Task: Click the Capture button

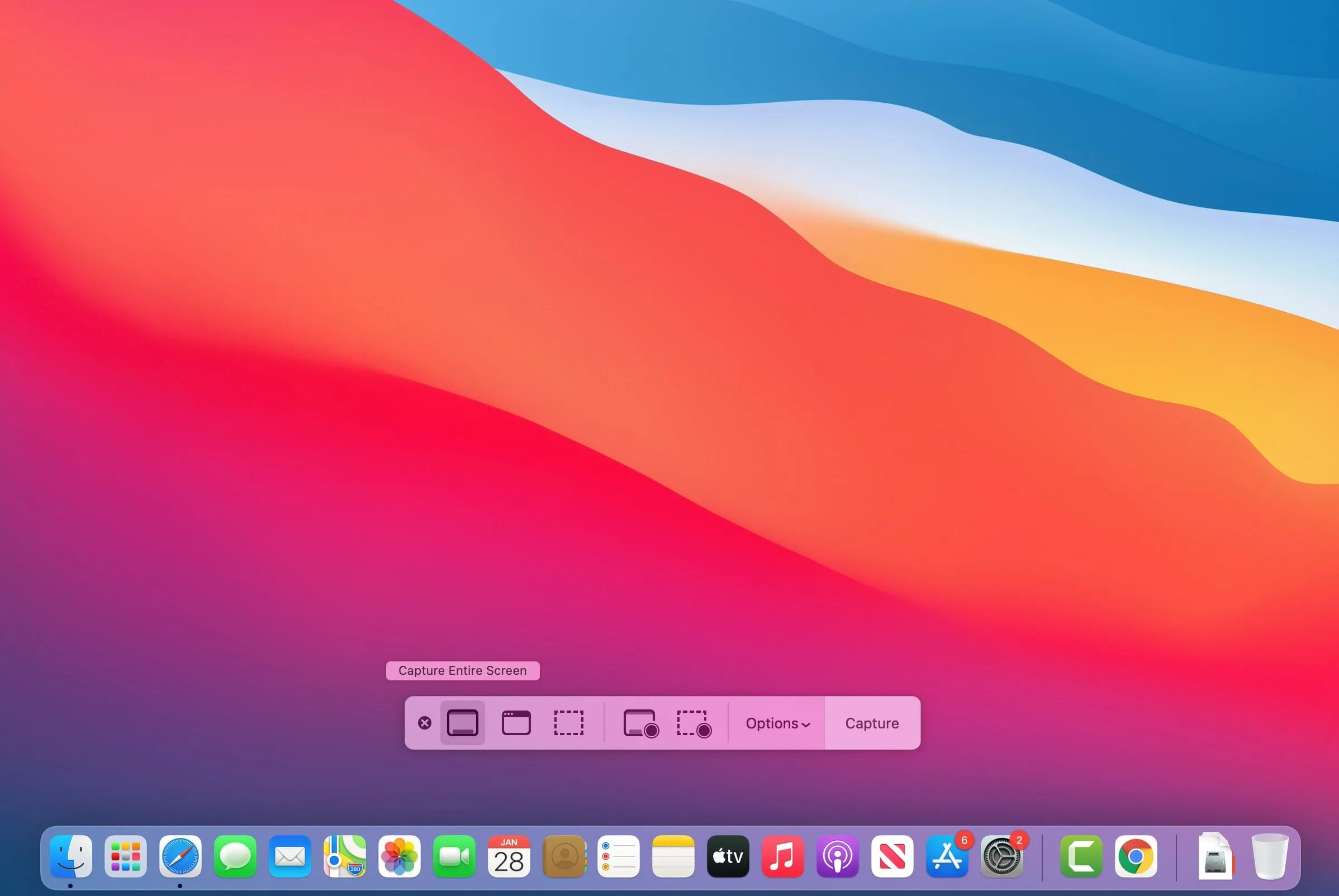Action: pos(871,723)
